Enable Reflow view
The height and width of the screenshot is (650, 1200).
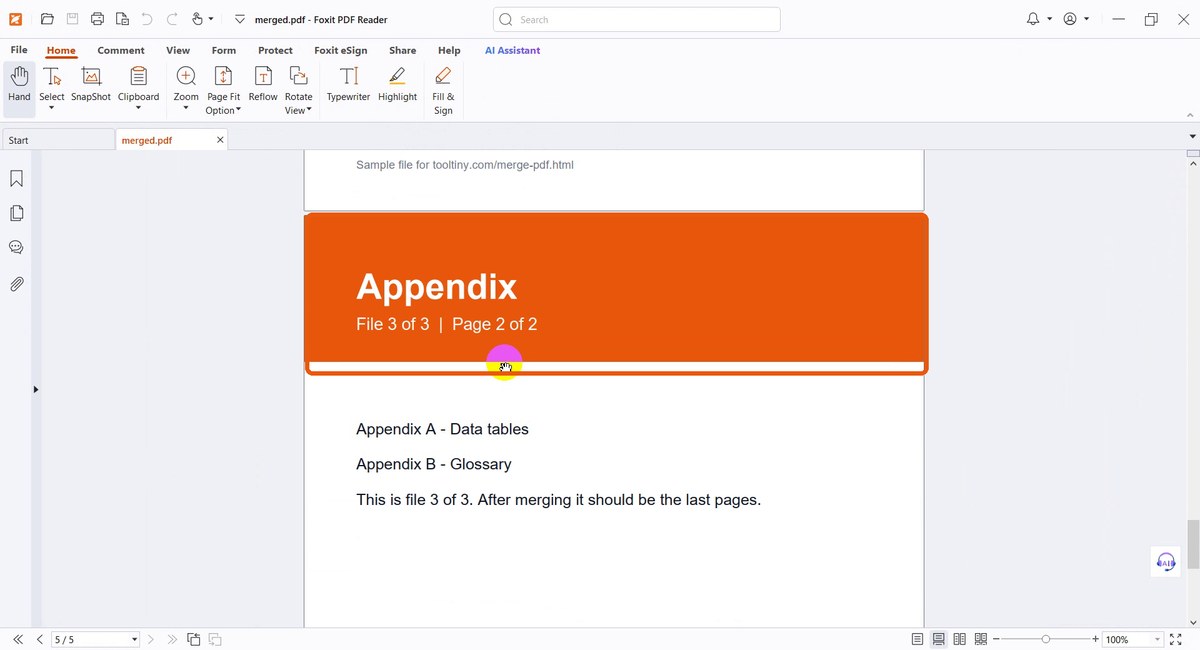263,84
